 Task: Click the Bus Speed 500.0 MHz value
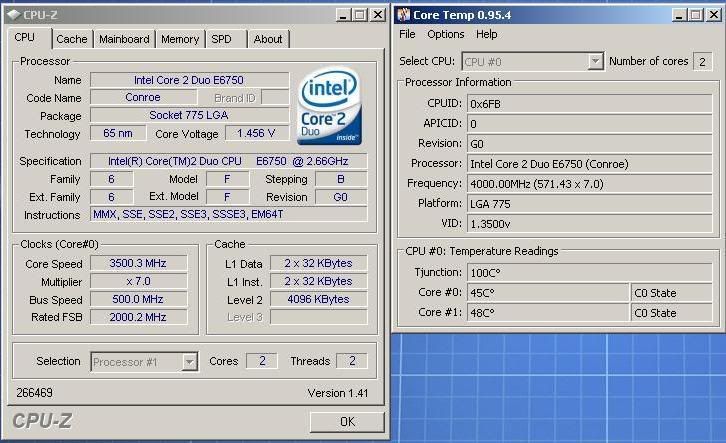pos(138,299)
